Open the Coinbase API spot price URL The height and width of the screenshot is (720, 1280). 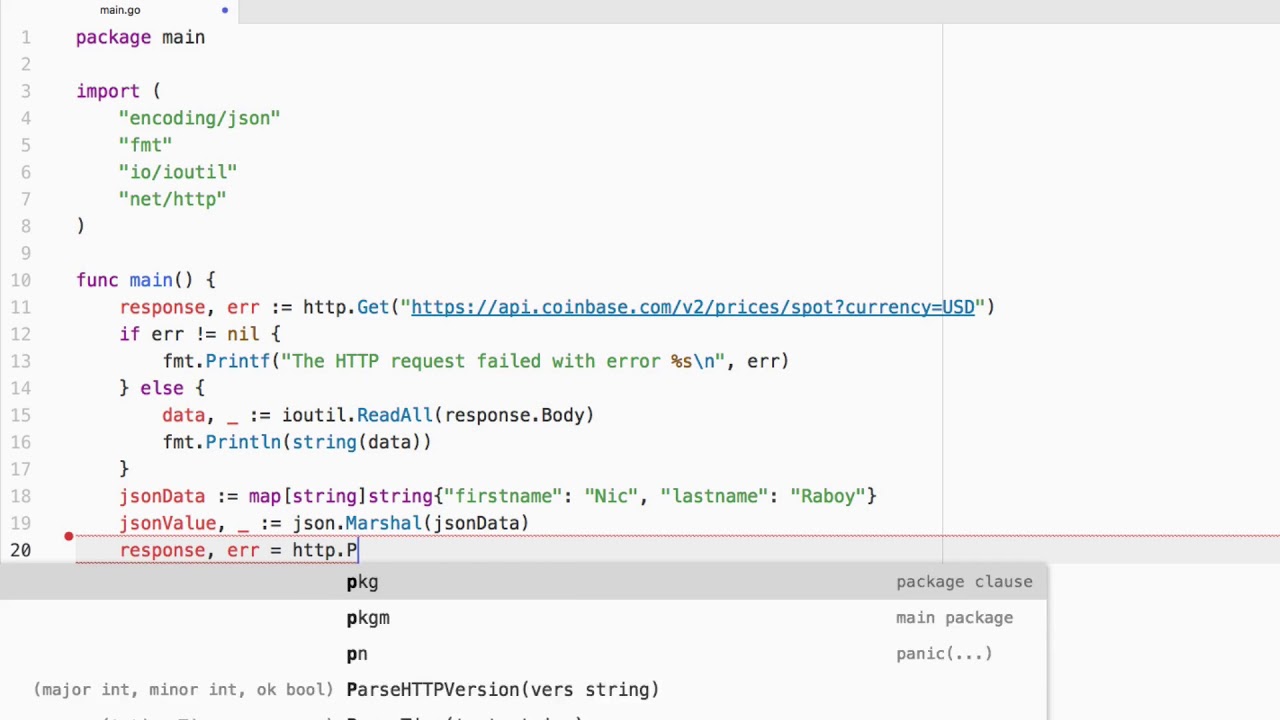[x=692, y=307]
